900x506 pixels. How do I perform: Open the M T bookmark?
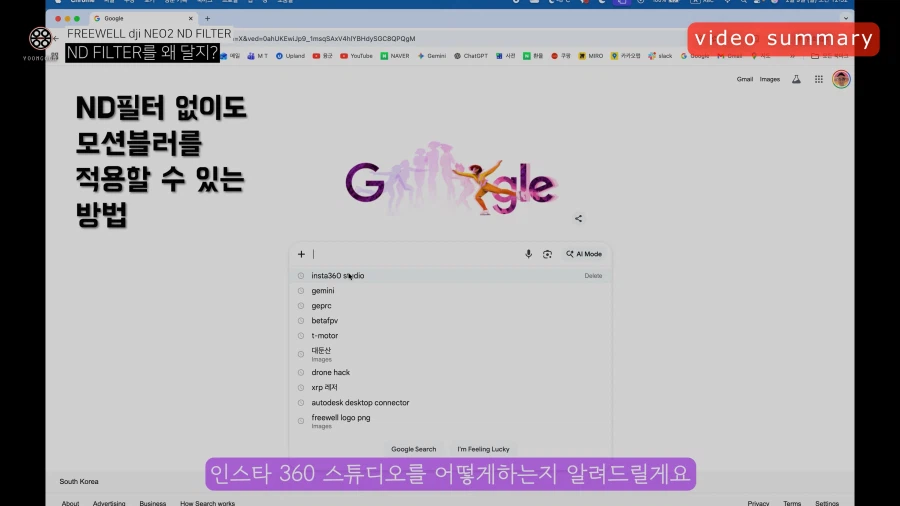click(x=258, y=56)
